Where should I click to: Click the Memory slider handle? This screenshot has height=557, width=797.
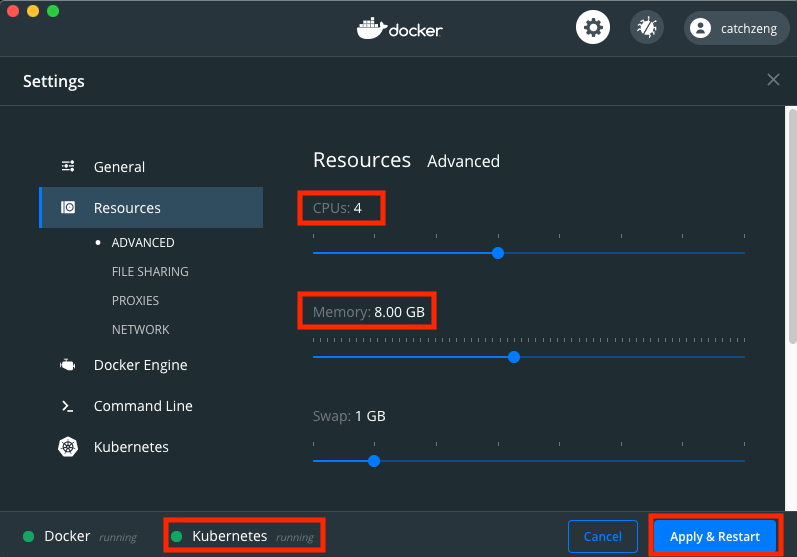pos(514,357)
